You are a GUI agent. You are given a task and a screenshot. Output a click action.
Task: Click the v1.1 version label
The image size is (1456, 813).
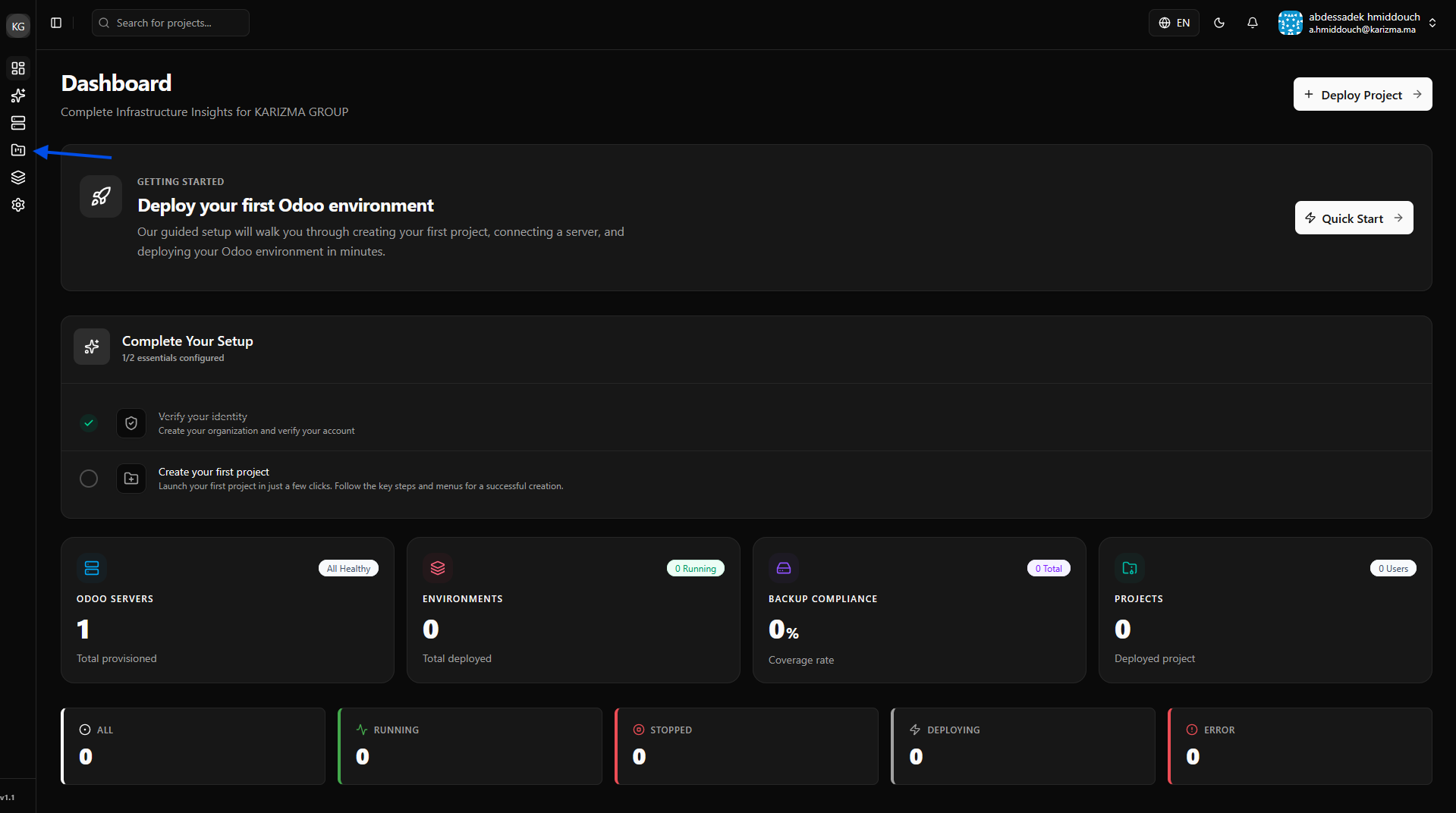tap(8, 797)
